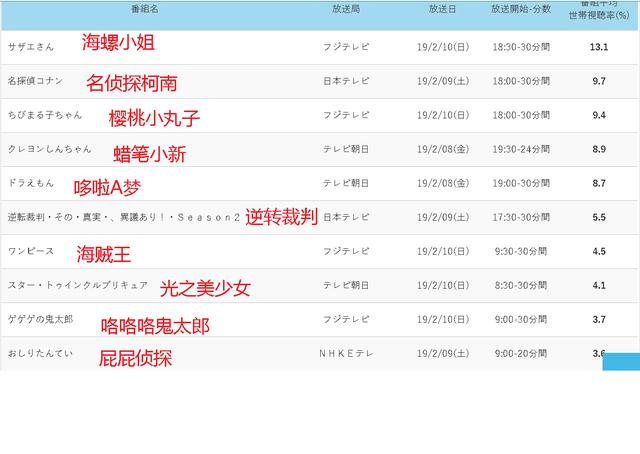The width and height of the screenshot is (640, 454).
Task: Select the おしりたんてい program name
Action: (40, 353)
